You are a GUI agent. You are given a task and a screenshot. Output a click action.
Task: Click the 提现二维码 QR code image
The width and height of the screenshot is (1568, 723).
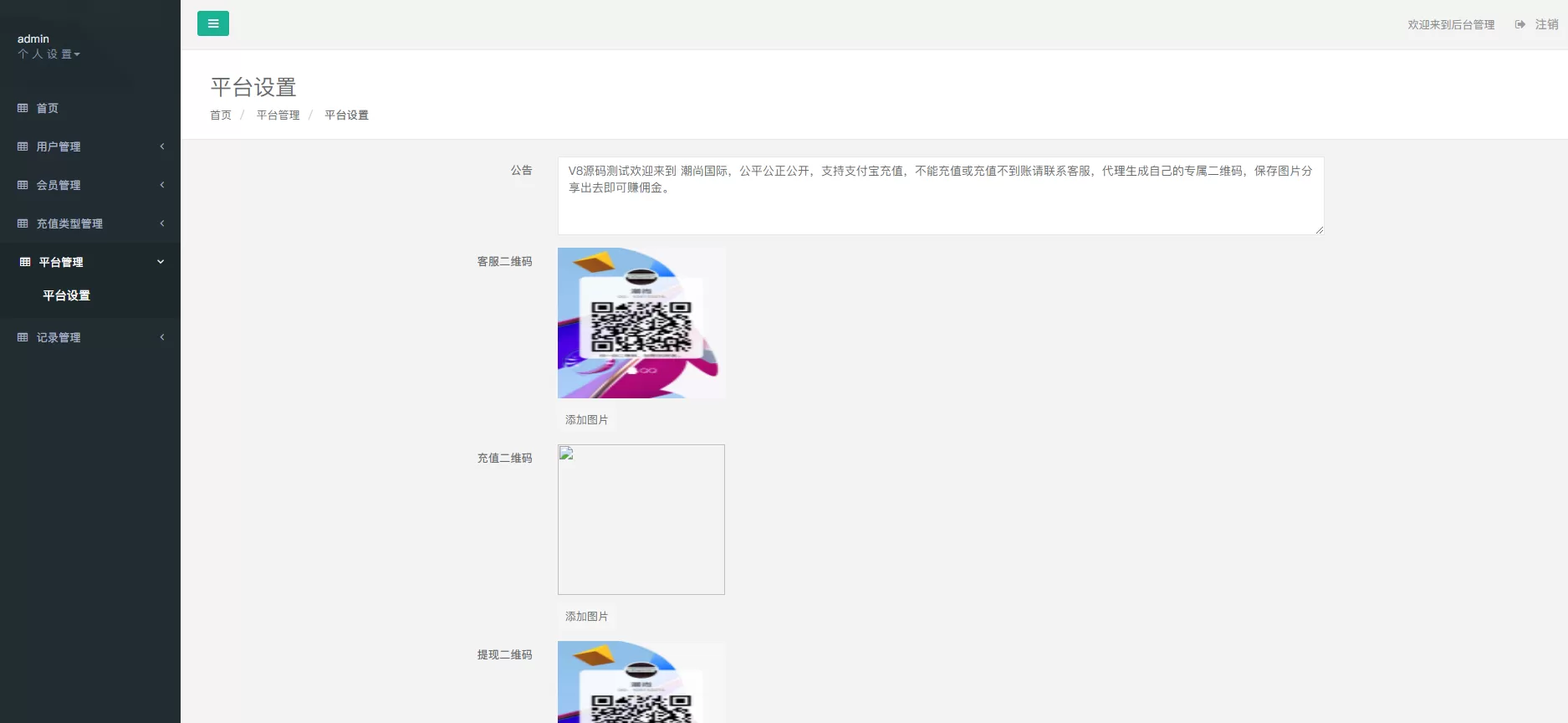(x=641, y=682)
